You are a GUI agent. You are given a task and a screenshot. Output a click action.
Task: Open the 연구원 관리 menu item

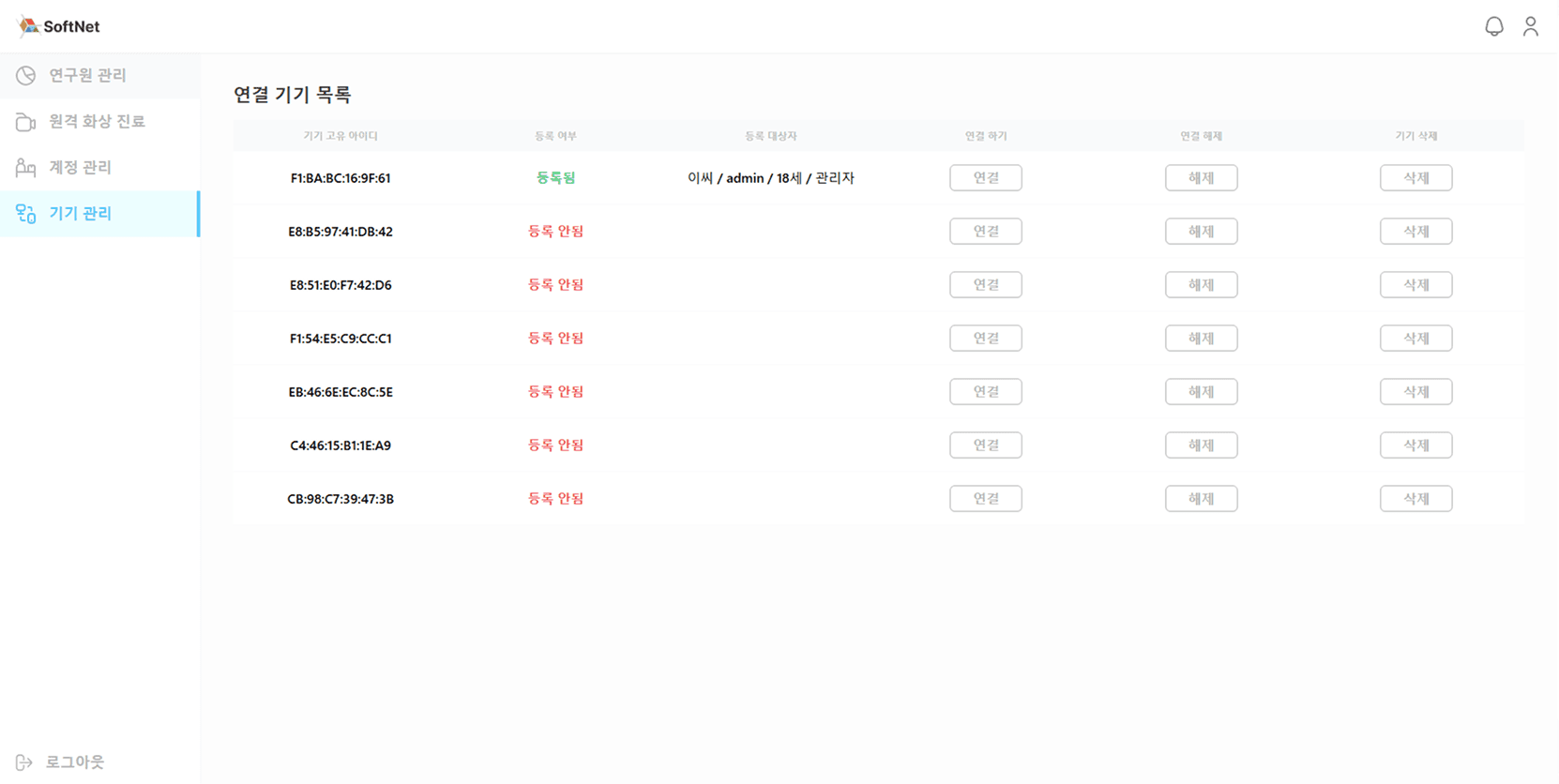87,75
